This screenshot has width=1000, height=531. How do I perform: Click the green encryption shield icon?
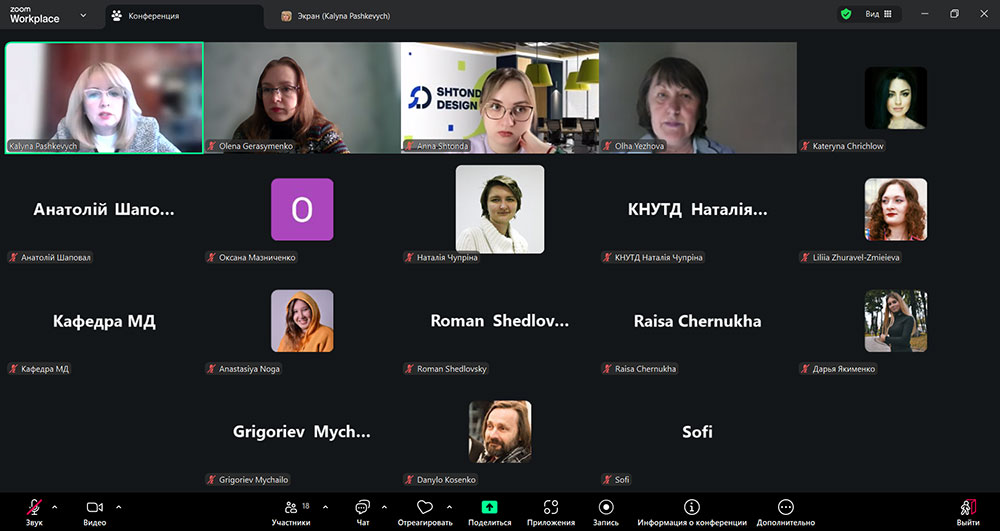846,15
